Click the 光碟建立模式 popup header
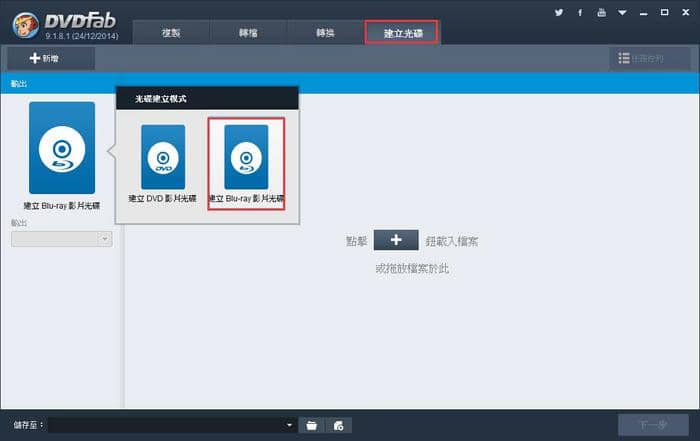This screenshot has height=441, width=700. 207,98
